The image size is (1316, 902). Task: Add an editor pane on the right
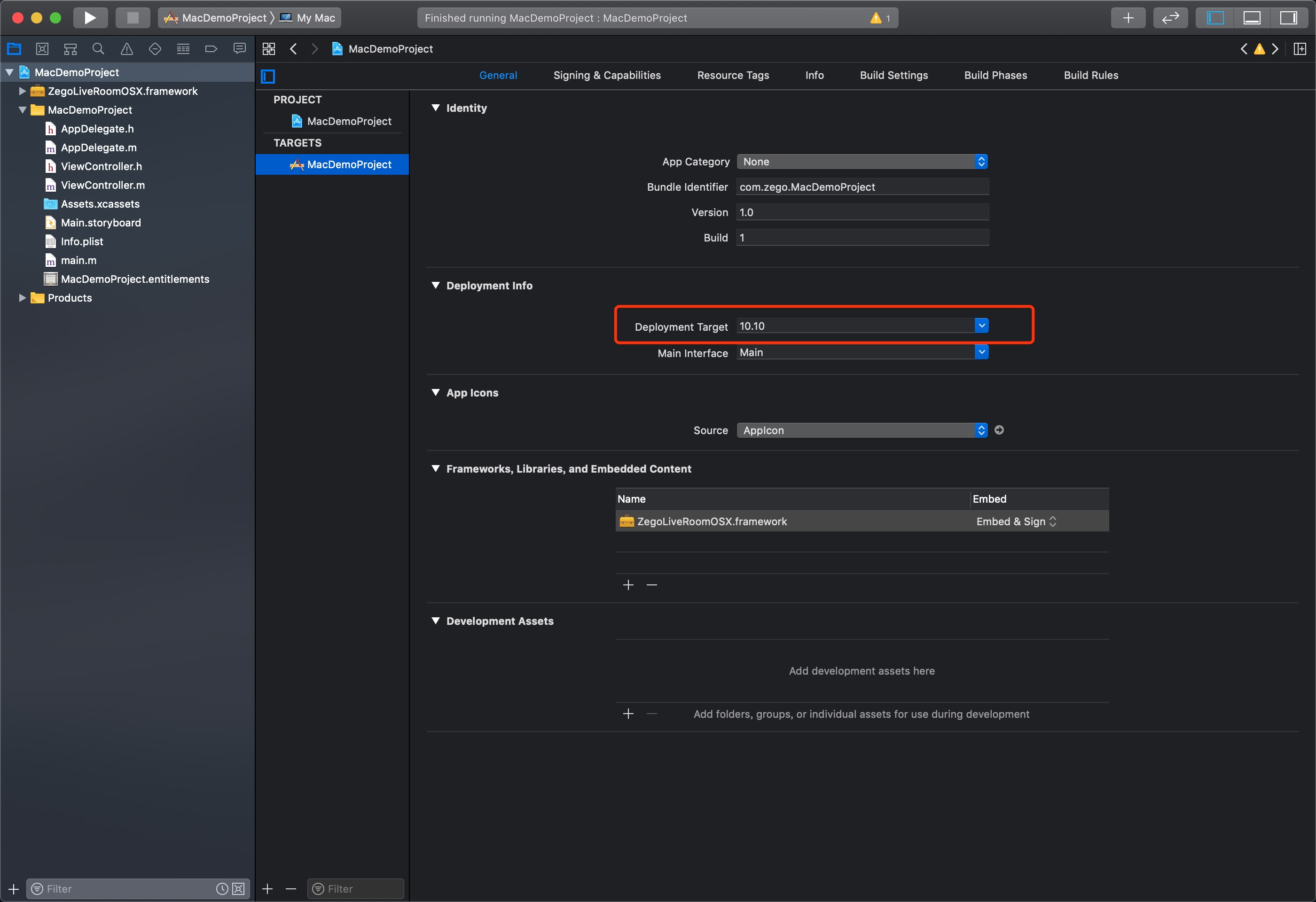click(x=1300, y=49)
